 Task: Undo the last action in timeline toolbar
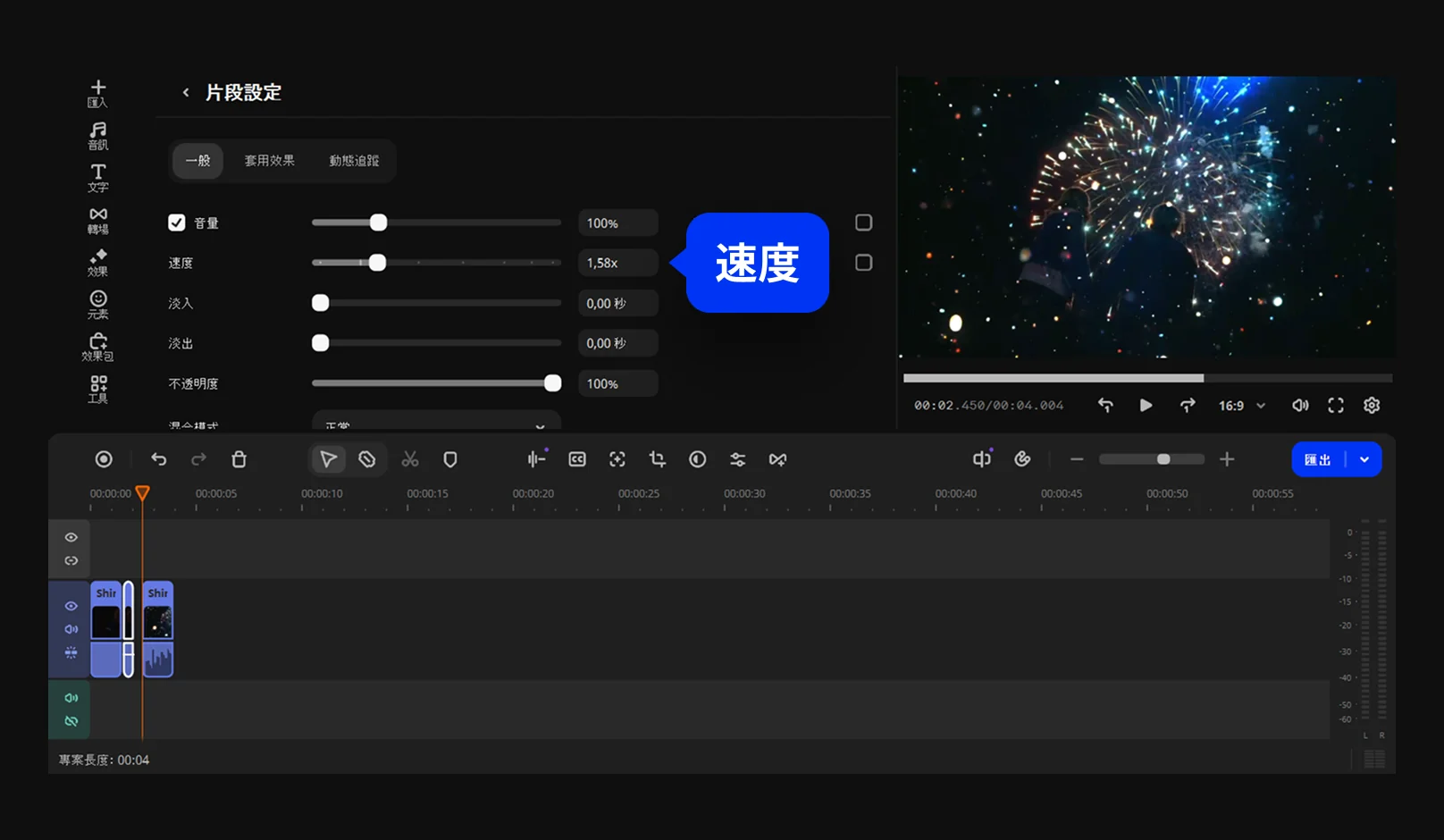coord(159,459)
